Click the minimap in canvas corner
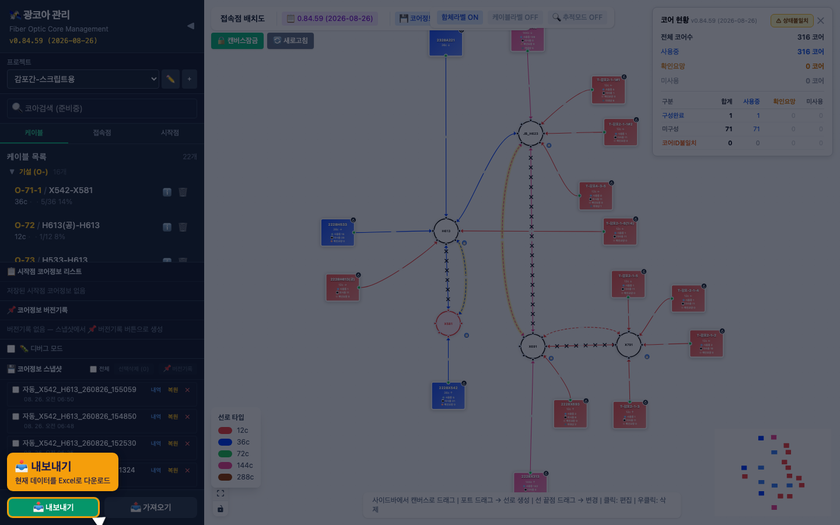This screenshot has width=840, height=525. [773, 471]
